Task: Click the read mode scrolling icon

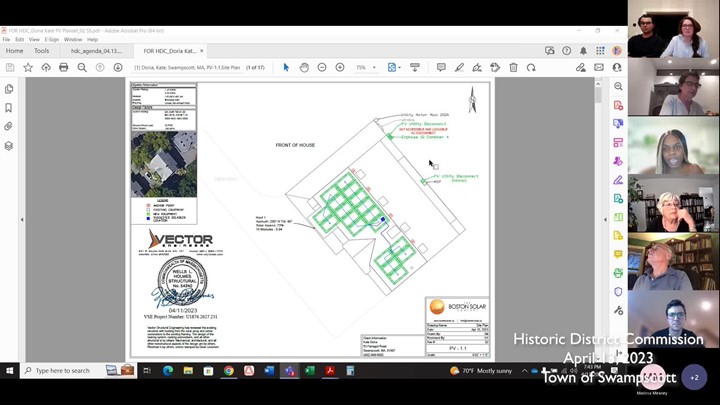Action: [x=415, y=68]
